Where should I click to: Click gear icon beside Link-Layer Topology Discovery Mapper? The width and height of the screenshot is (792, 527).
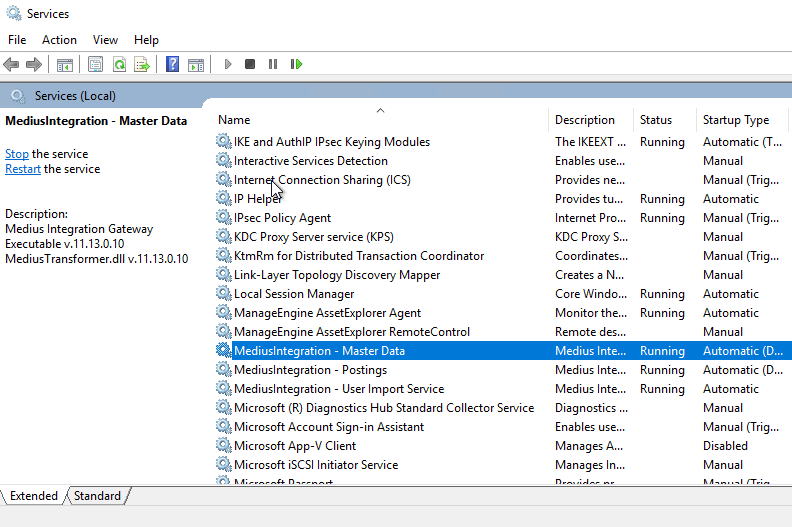click(x=223, y=274)
